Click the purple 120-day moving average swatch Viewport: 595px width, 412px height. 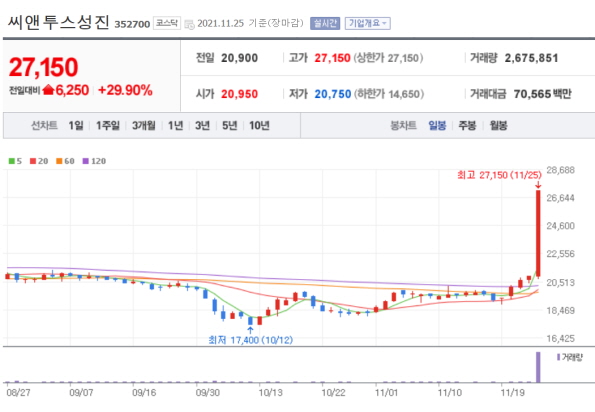(x=86, y=161)
